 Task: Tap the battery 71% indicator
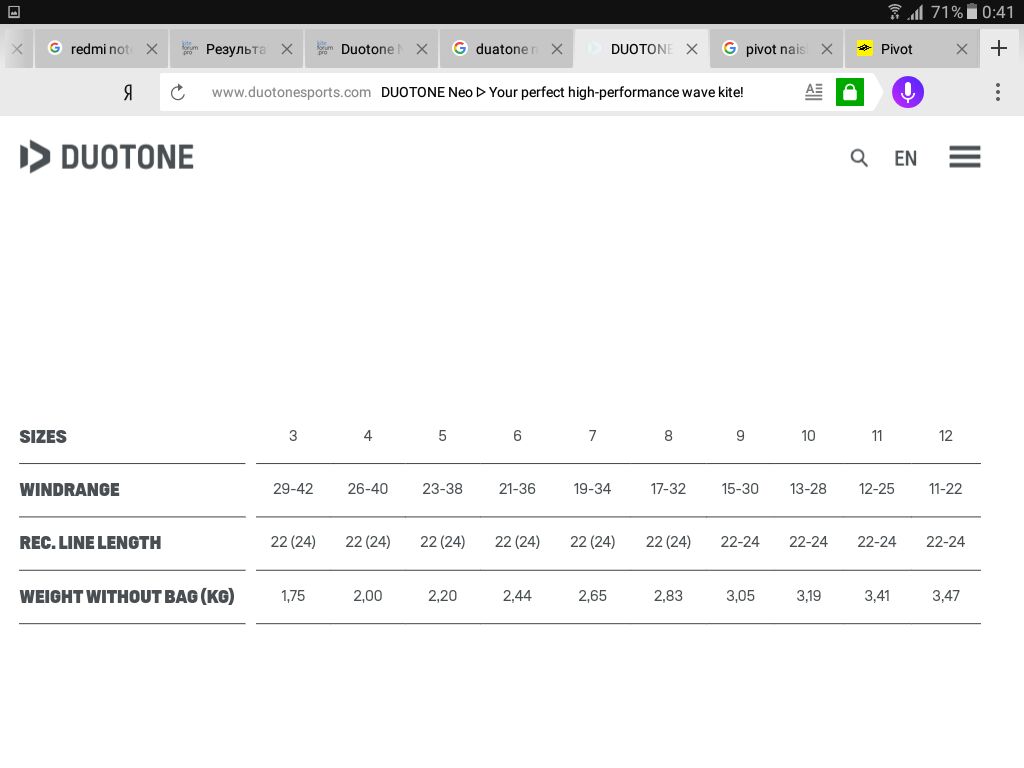pyautogui.click(x=955, y=12)
